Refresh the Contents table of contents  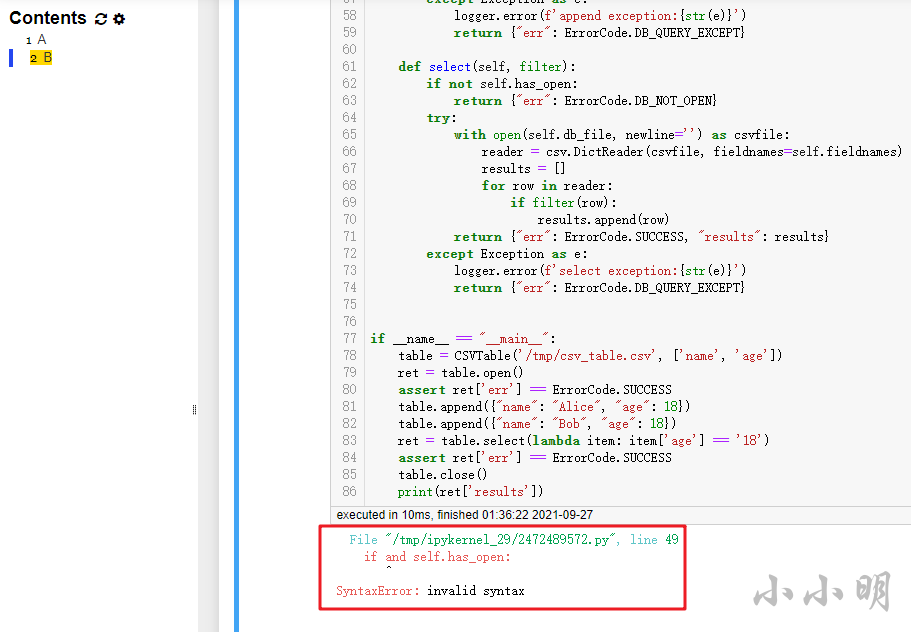point(101,19)
